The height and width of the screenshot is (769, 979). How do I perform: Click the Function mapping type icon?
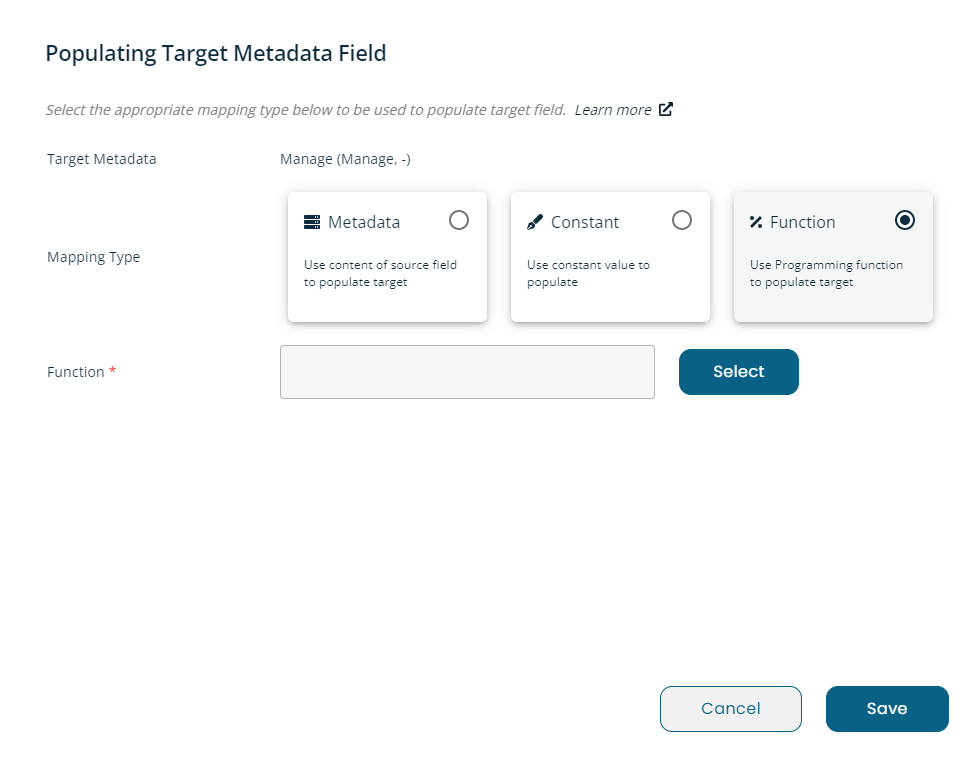click(x=756, y=222)
